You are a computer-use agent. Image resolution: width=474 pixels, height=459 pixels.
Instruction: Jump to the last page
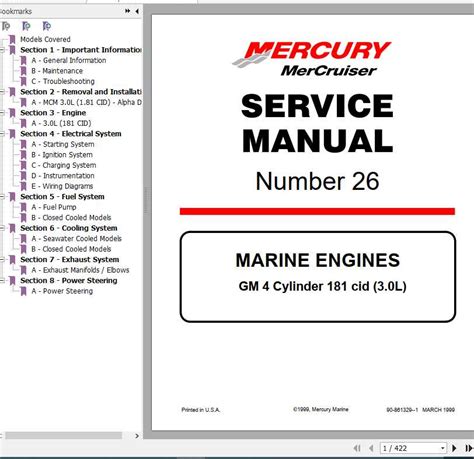point(469,448)
